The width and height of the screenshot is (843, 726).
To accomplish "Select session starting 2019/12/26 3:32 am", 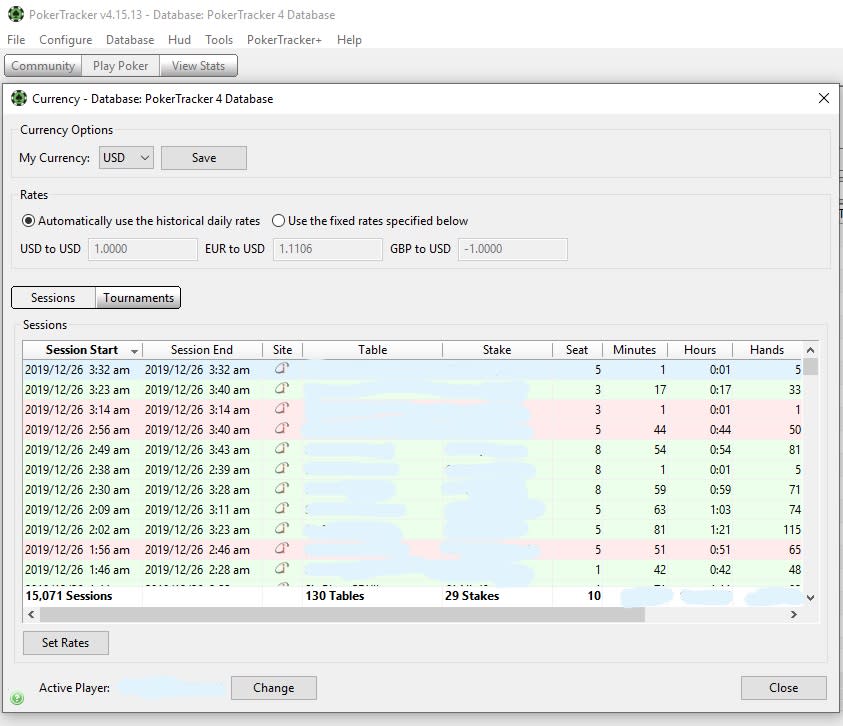I will (x=412, y=369).
